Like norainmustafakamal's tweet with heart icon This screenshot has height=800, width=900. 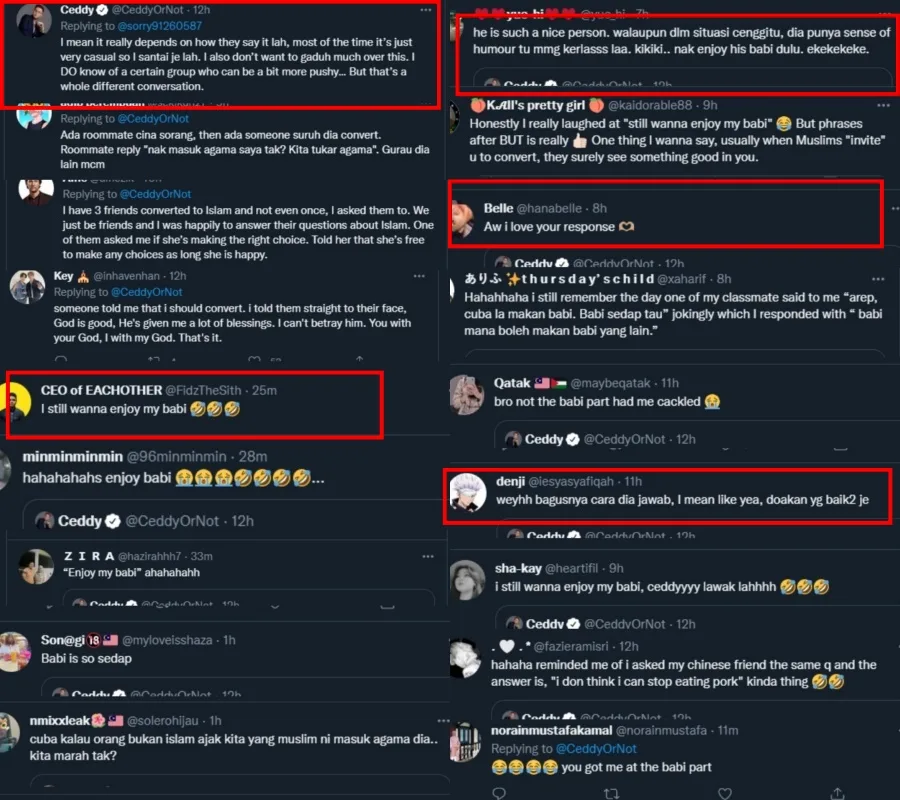point(725,793)
